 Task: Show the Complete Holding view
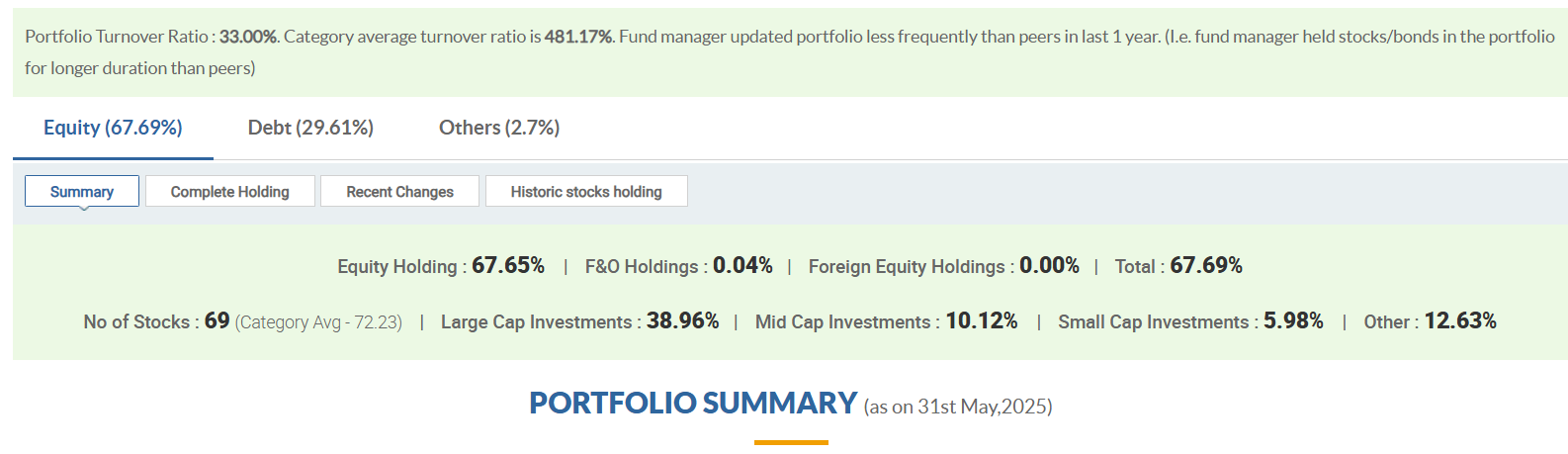(x=230, y=191)
